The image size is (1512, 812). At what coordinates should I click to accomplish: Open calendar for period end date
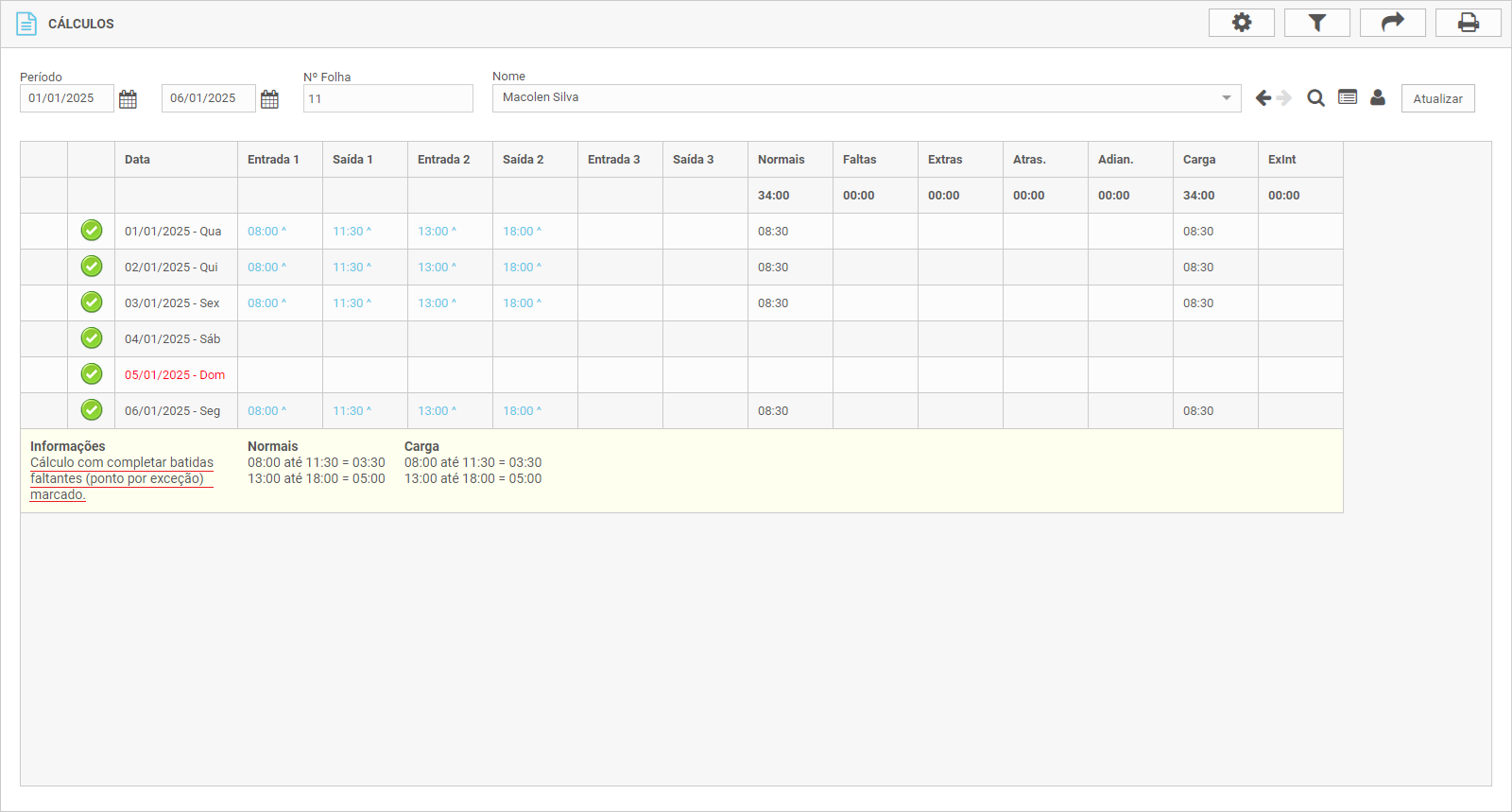point(270,99)
